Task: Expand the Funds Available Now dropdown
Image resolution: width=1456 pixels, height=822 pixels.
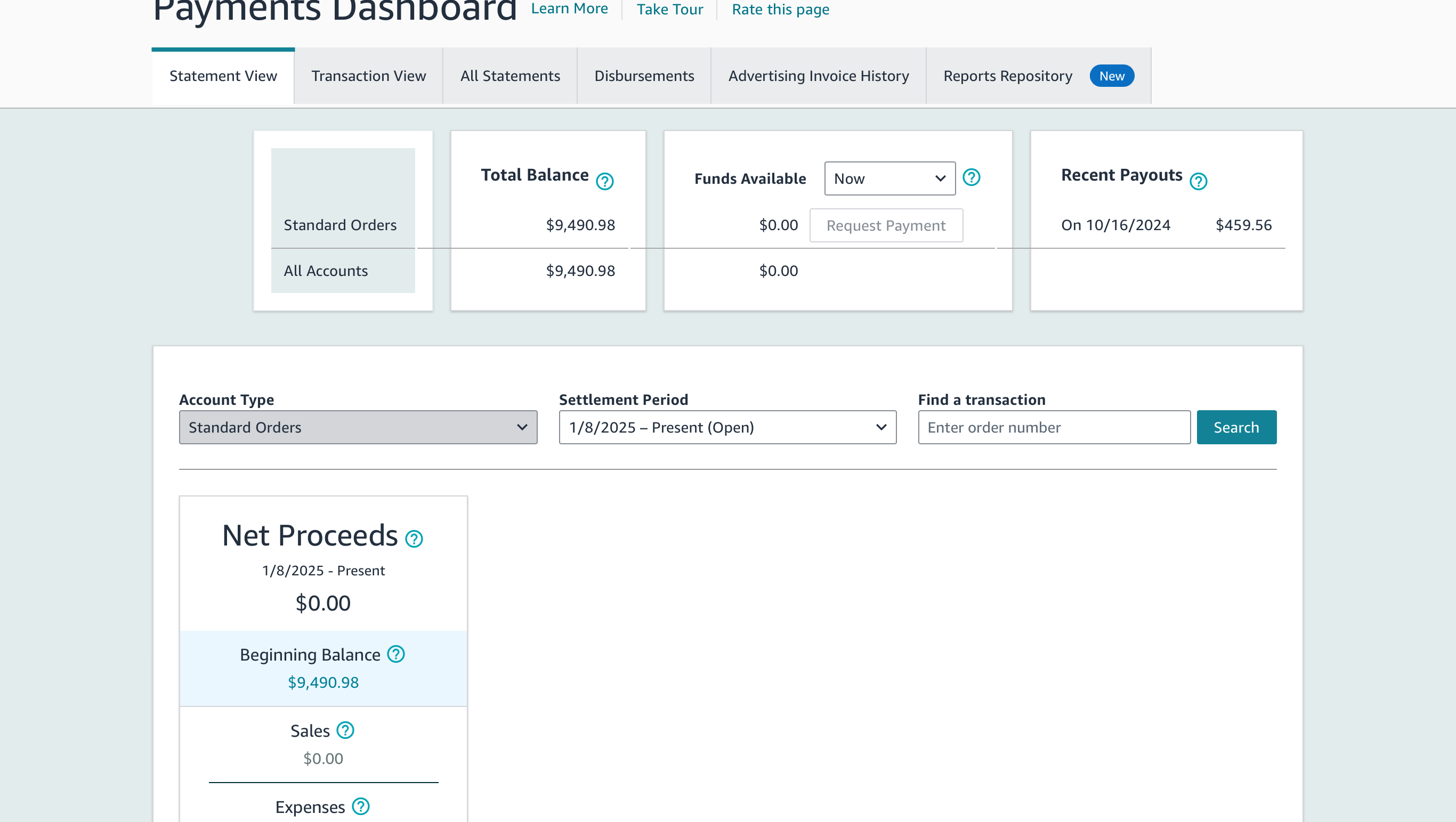Action: (889, 178)
